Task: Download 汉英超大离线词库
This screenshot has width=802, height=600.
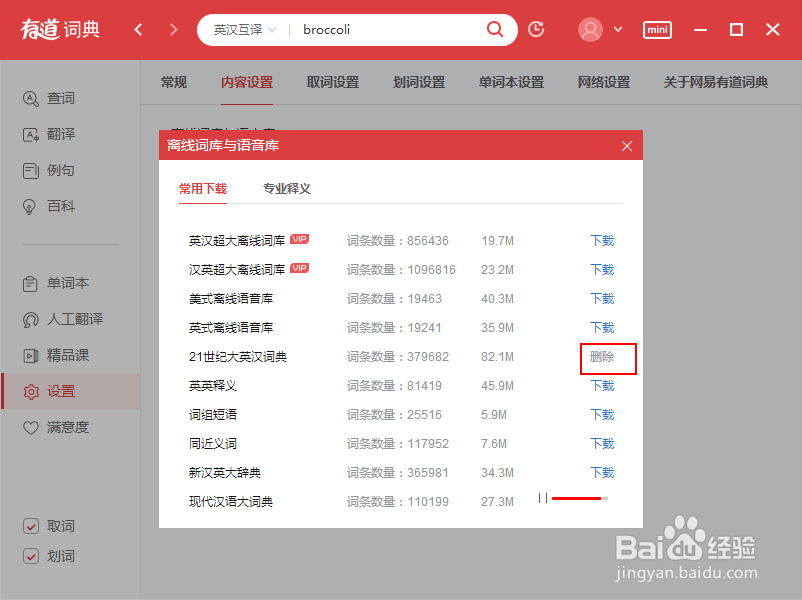Action: (x=602, y=270)
